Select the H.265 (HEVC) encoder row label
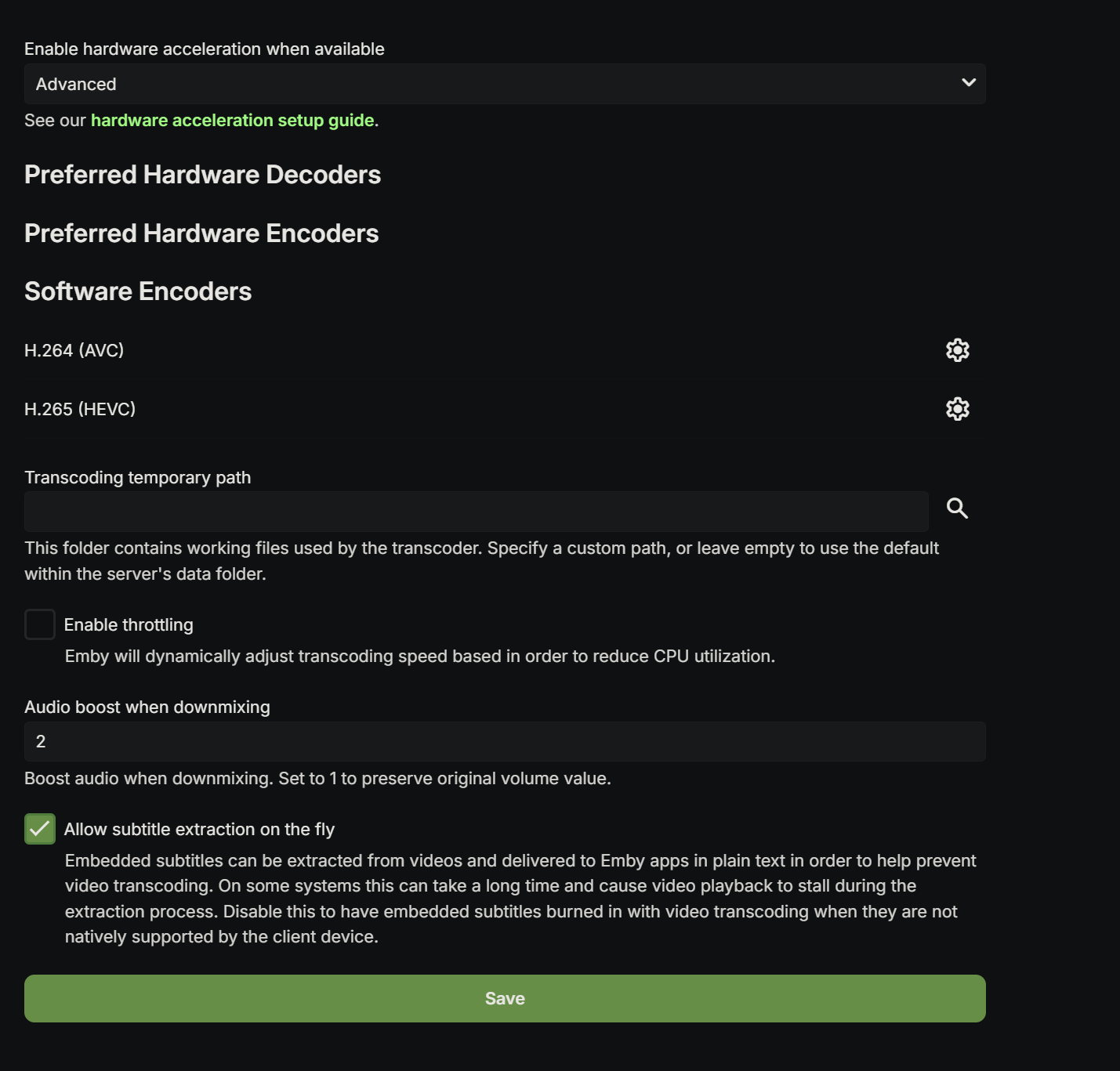 pyautogui.click(x=80, y=409)
